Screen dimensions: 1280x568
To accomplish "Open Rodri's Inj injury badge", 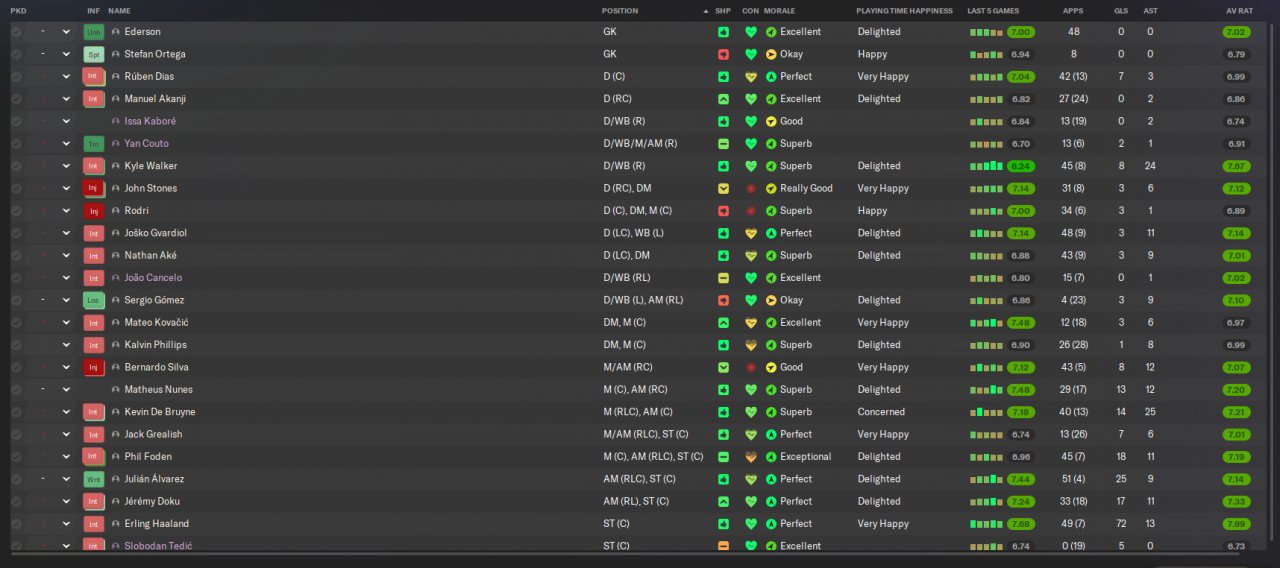I will [94, 211].
